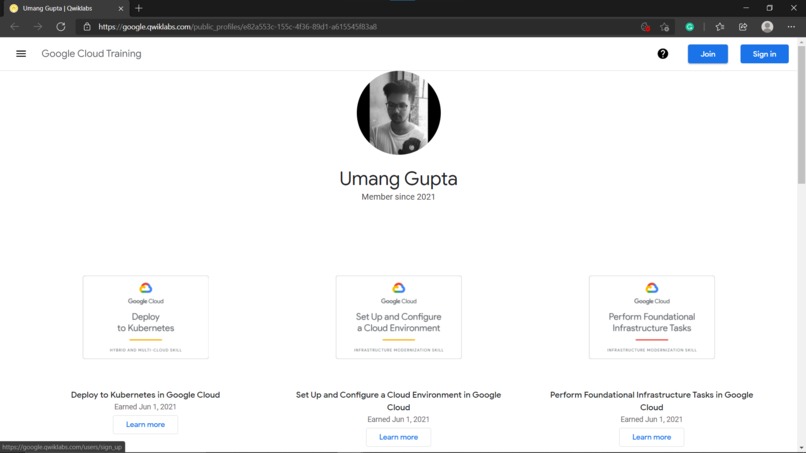This screenshot has width=806, height=453.
Task: Open browser settings ellipsis menu
Action: (791, 27)
